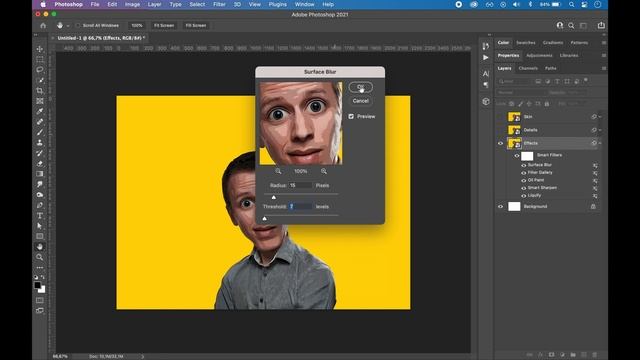Image resolution: width=640 pixels, height=360 pixels.
Task: Open Hand tool preset dropdown arrow
Action: point(68,26)
